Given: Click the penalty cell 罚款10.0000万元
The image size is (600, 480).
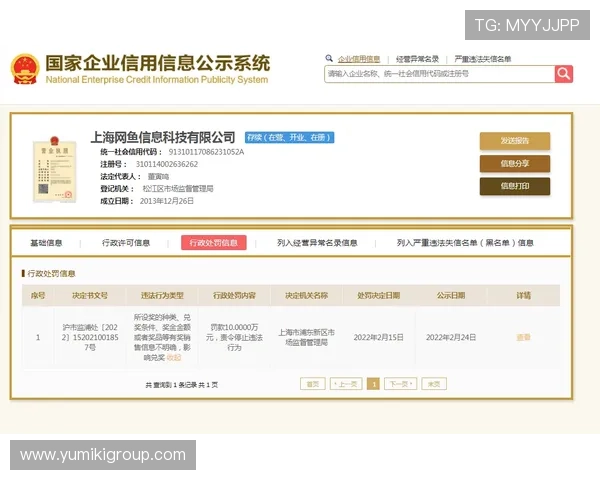Looking at the screenshot, I should tap(234, 337).
